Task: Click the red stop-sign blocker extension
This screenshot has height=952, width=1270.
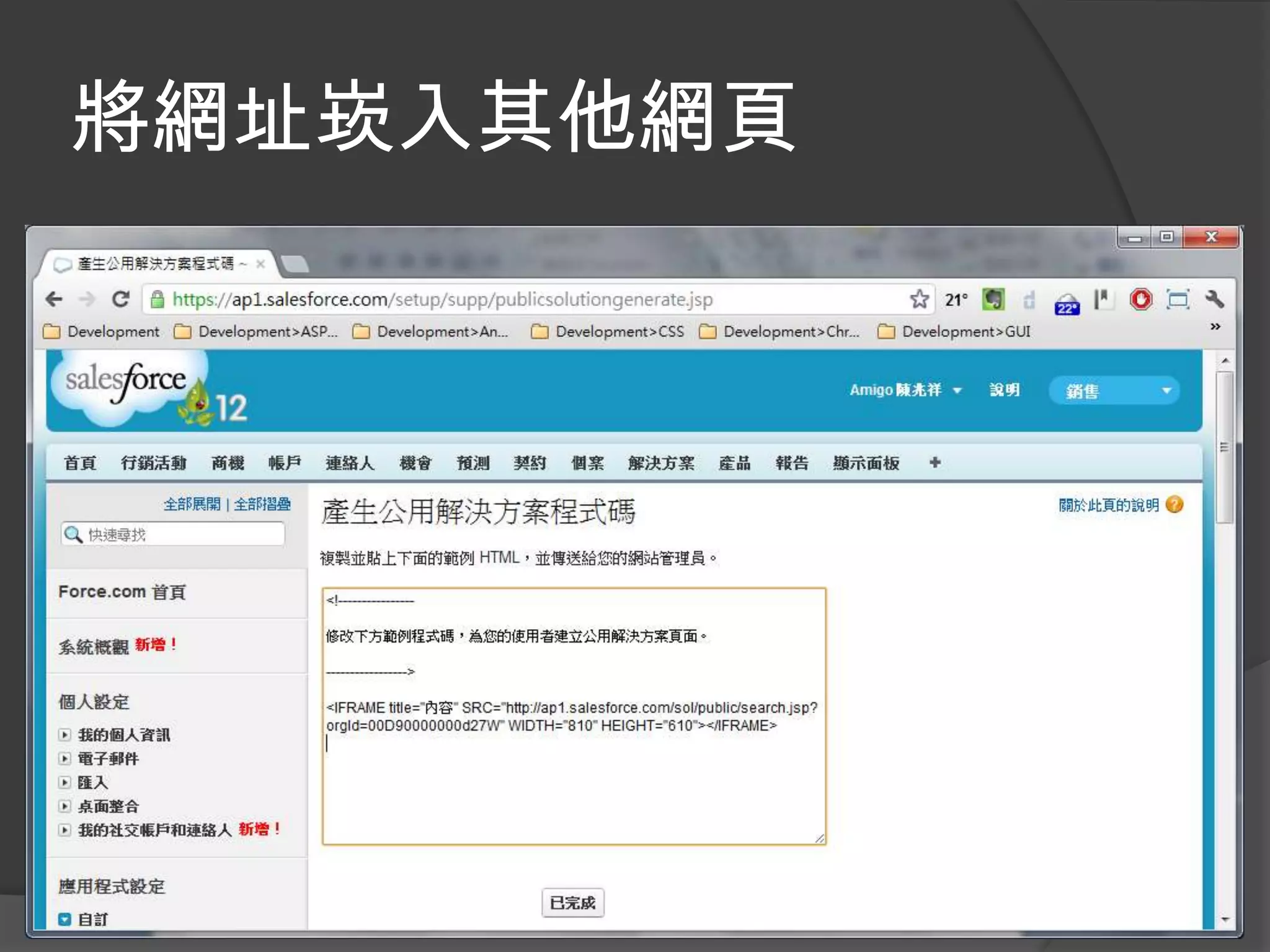Action: pos(1141,300)
